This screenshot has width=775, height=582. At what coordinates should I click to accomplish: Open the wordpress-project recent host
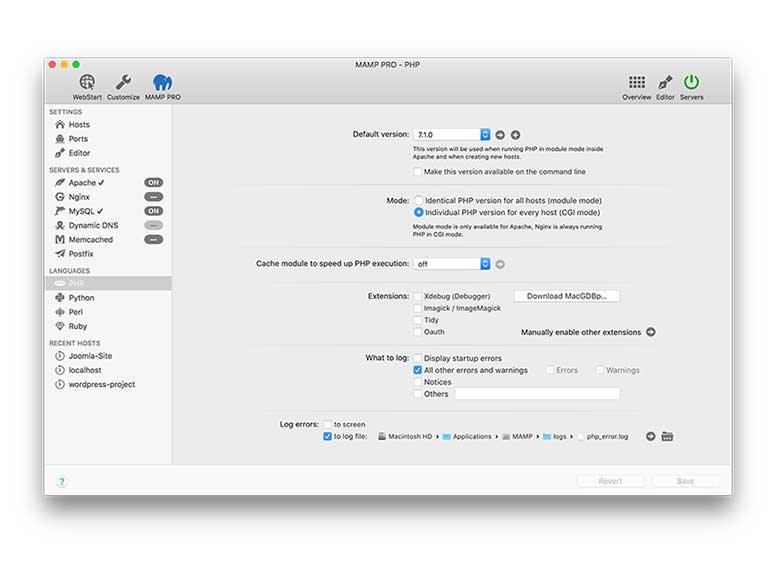point(100,384)
